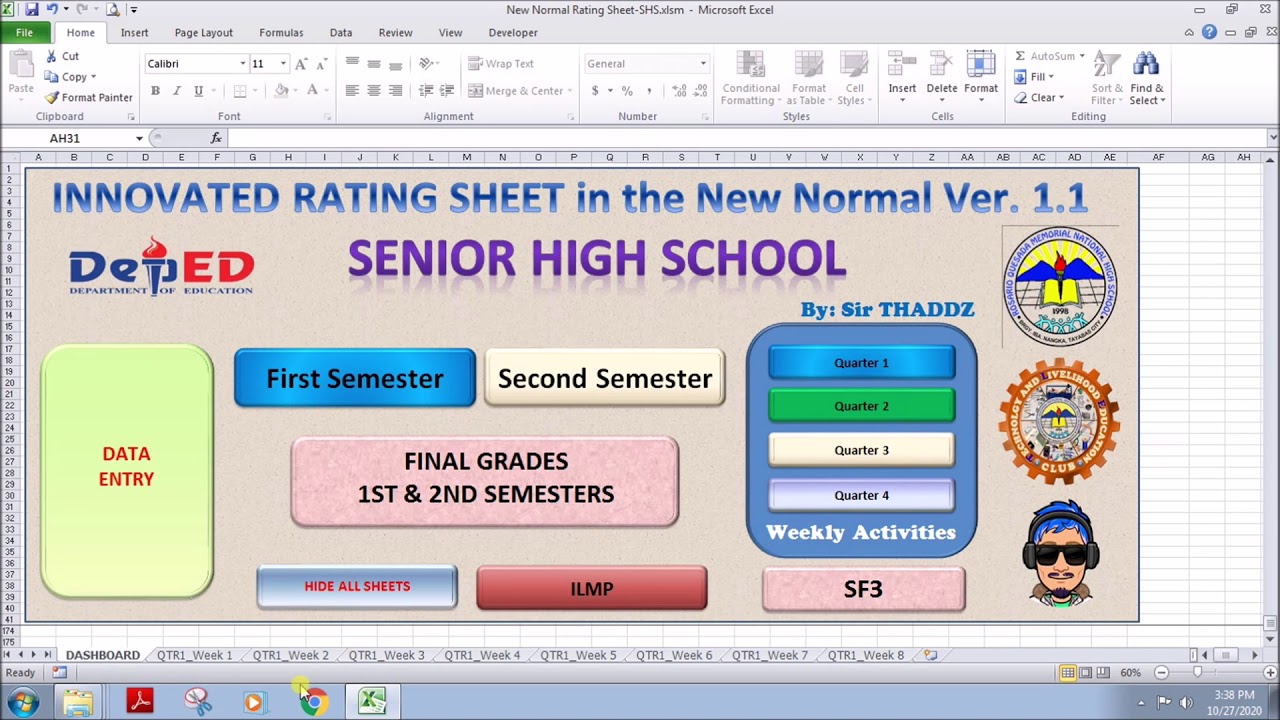Switch to the Formulas ribbon tab

coord(281,32)
